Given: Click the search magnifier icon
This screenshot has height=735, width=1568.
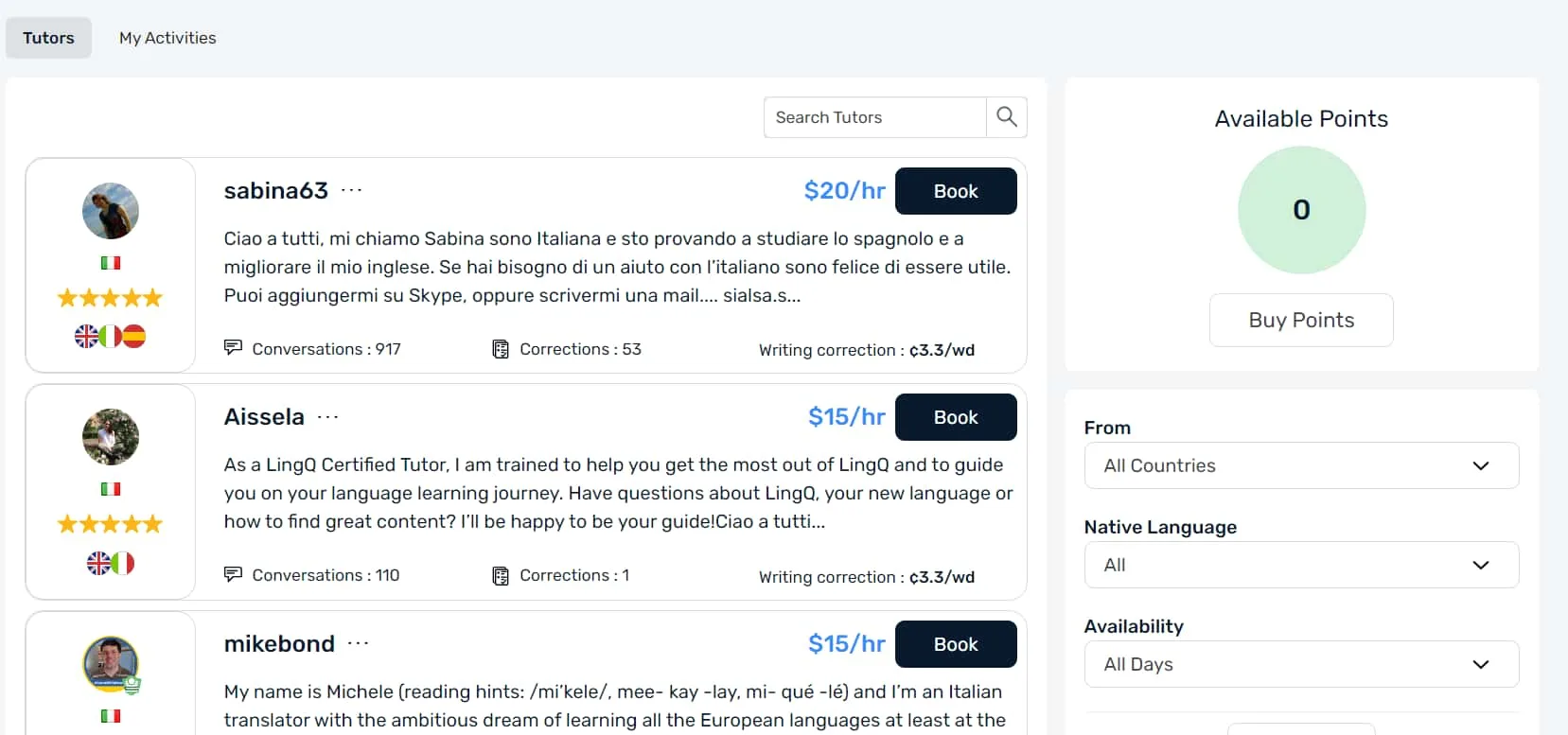Looking at the screenshot, I should click(x=1007, y=117).
